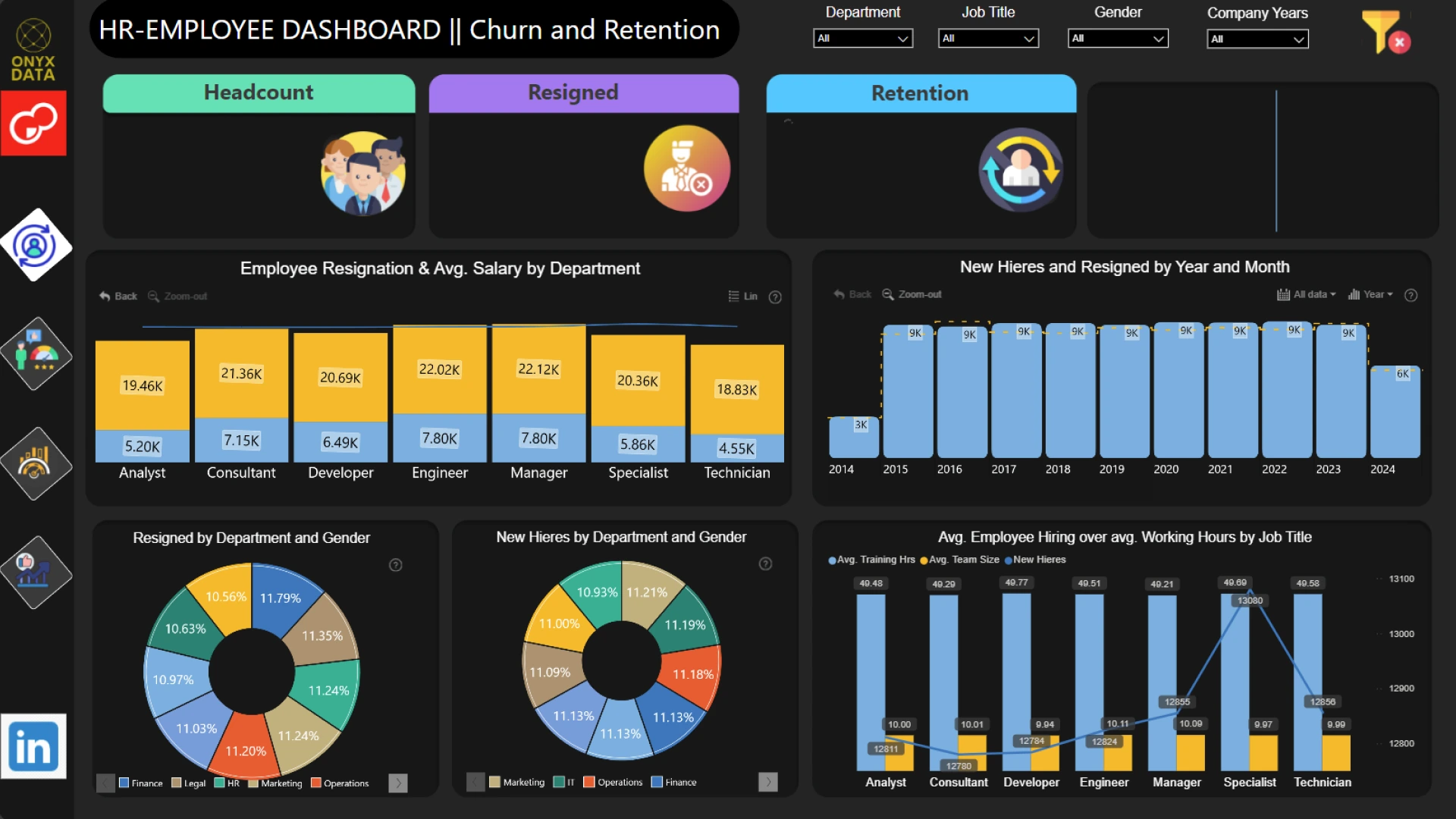1456x819 pixels.
Task: Open the employee retention page icon
Action: (x=35, y=245)
